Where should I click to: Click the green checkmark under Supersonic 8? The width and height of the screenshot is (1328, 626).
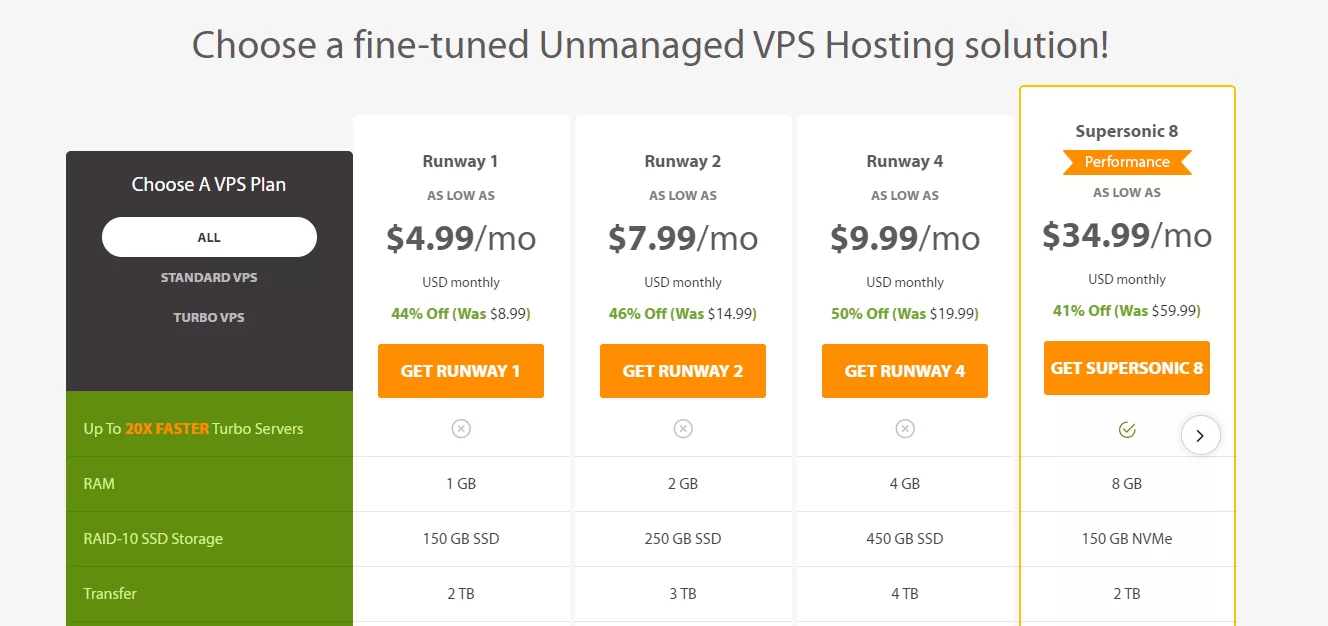[x=1127, y=428]
